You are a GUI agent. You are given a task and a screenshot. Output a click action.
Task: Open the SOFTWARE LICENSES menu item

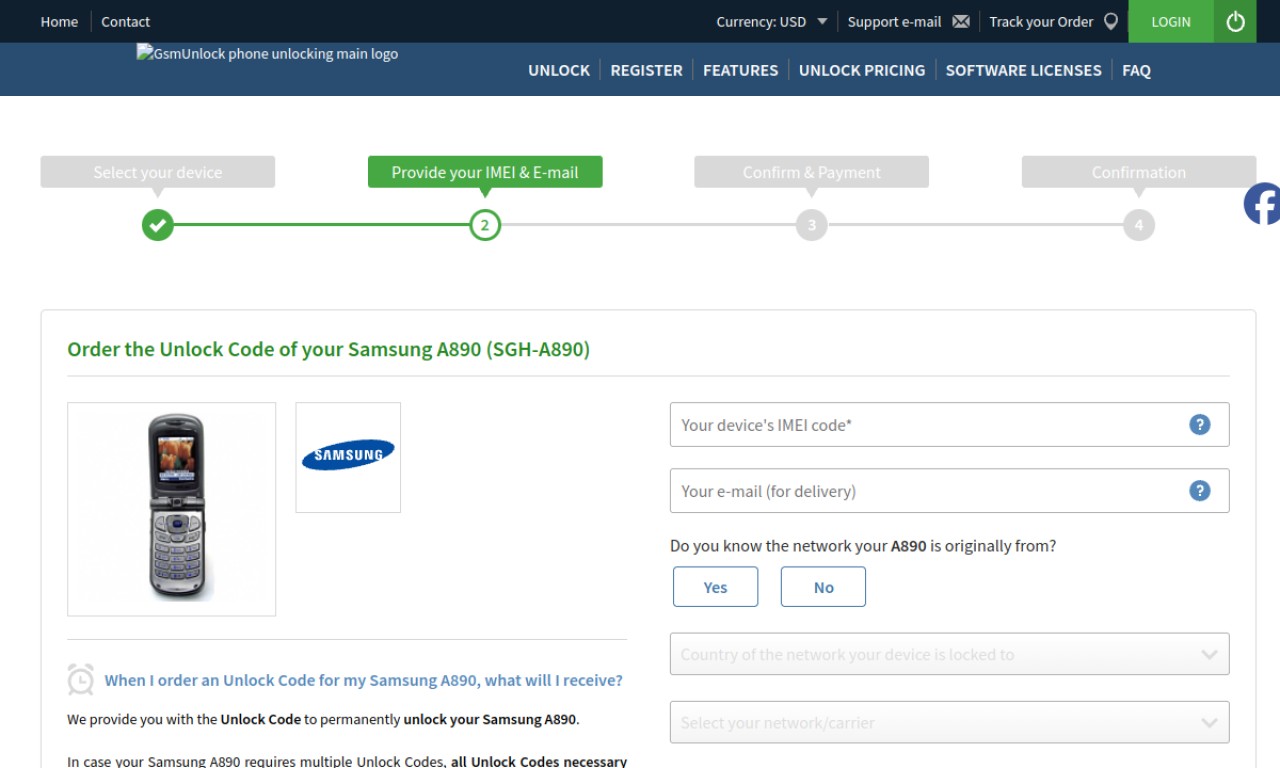[x=1023, y=70]
